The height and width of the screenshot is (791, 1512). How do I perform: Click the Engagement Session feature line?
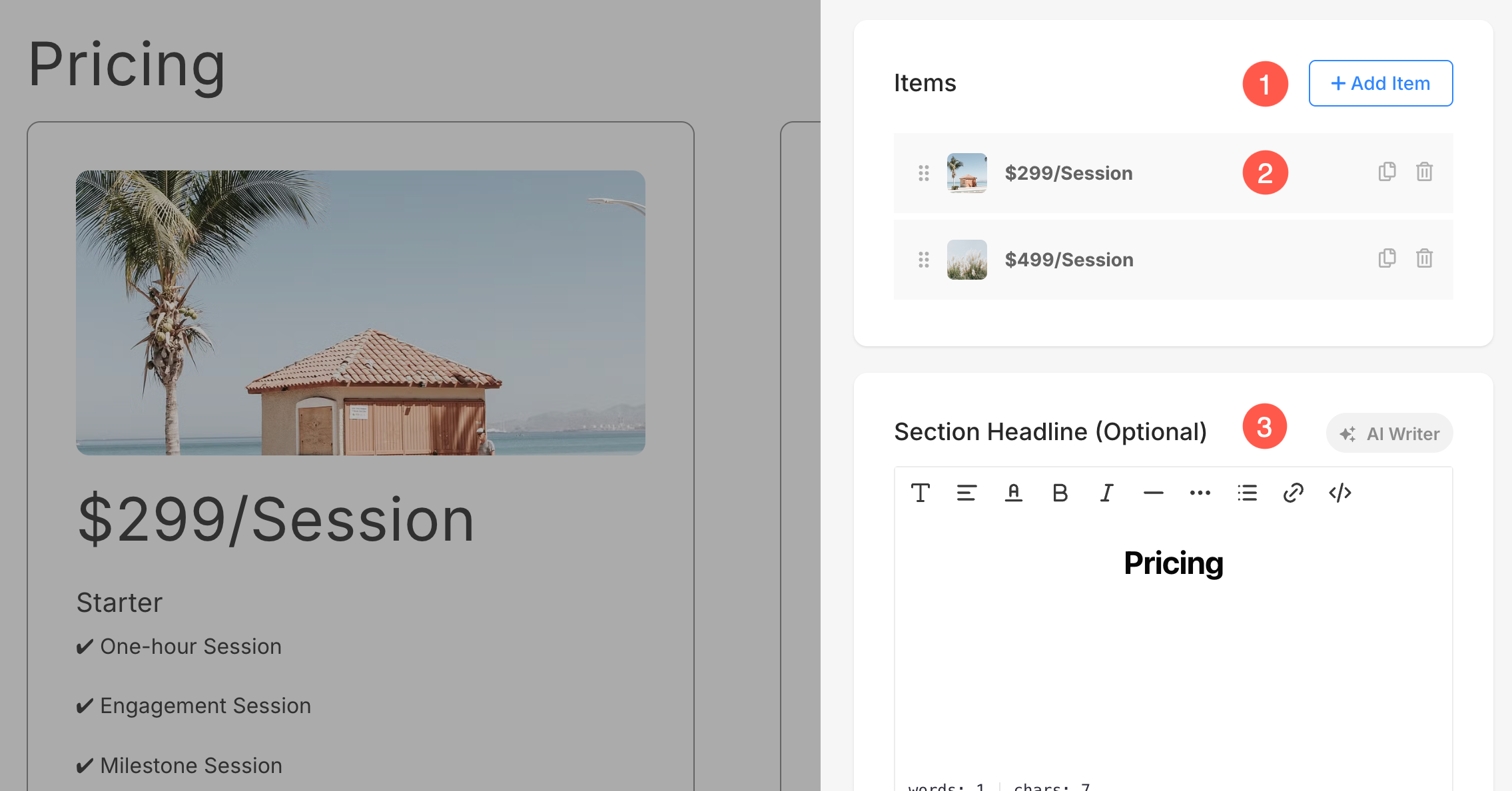click(193, 706)
